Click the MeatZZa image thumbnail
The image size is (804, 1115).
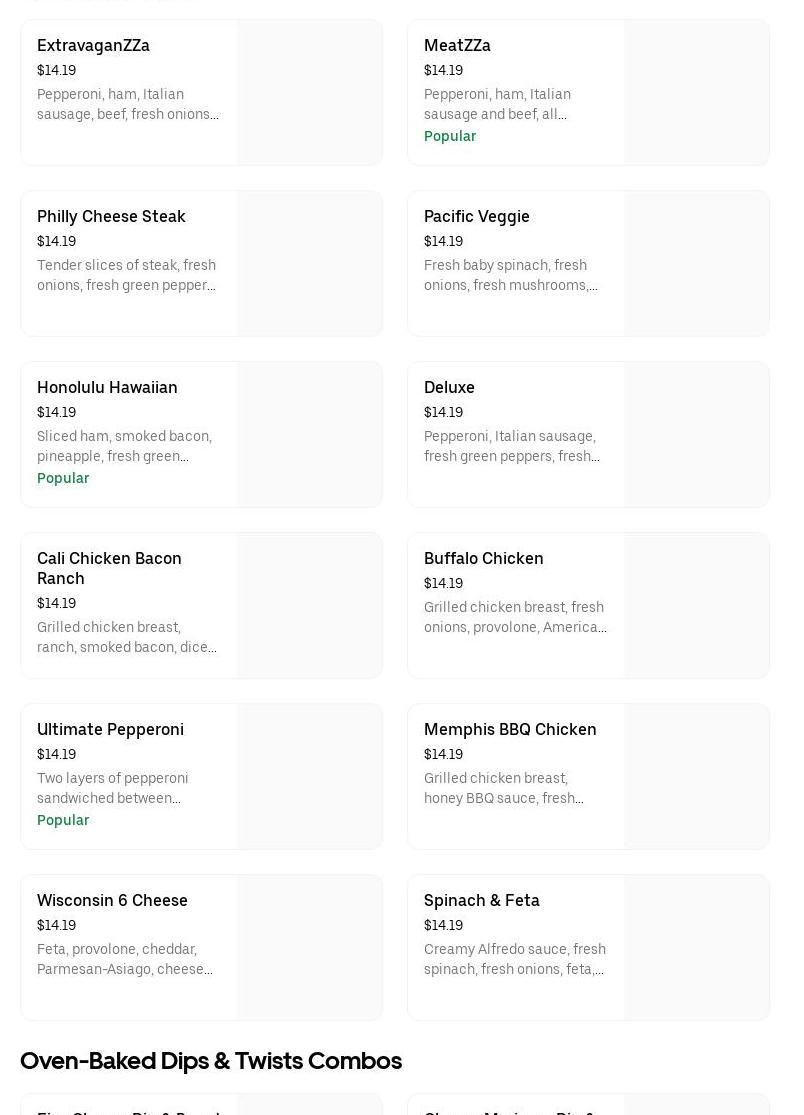coord(696,92)
